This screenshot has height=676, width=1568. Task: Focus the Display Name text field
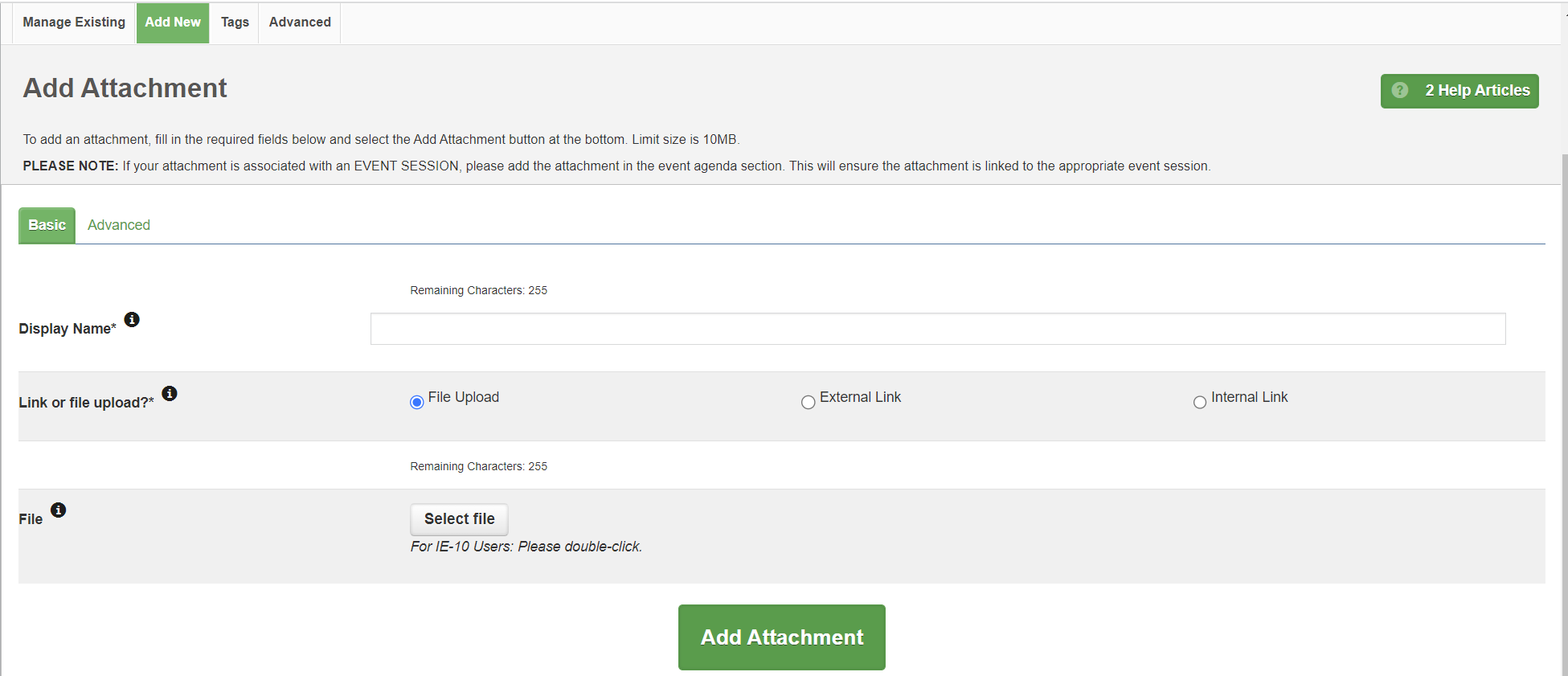937,329
